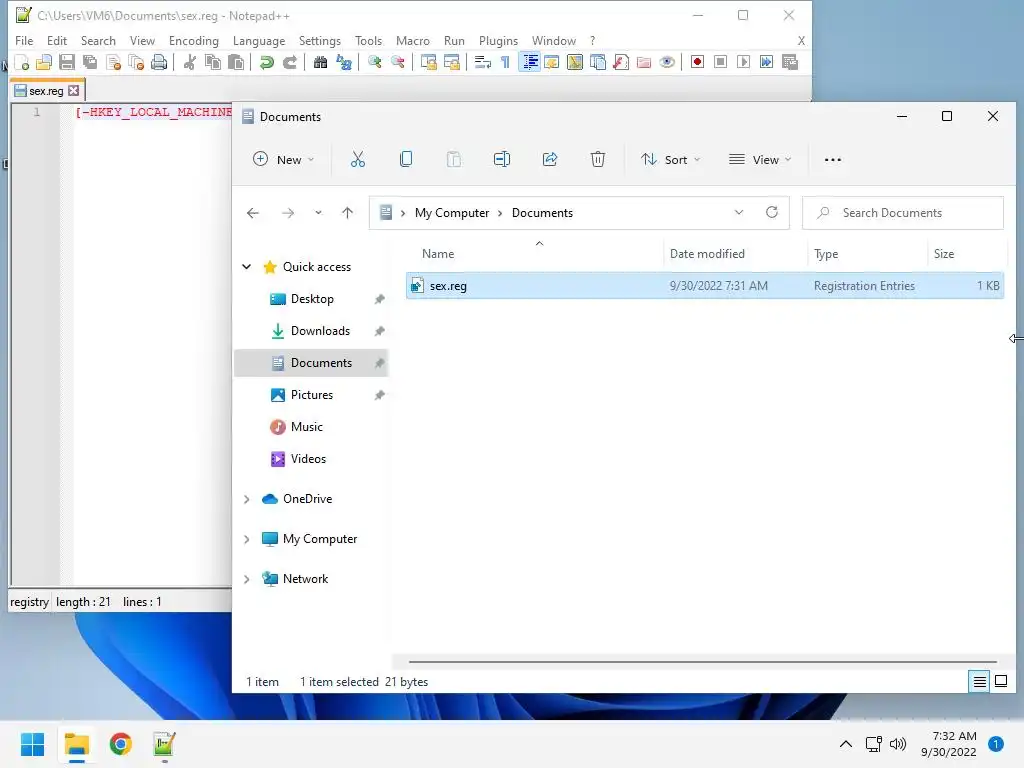Viewport: 1024px width, 768px height.
Task: Switch to large thumbnails view in Explorer
Action: (1000, 682)
